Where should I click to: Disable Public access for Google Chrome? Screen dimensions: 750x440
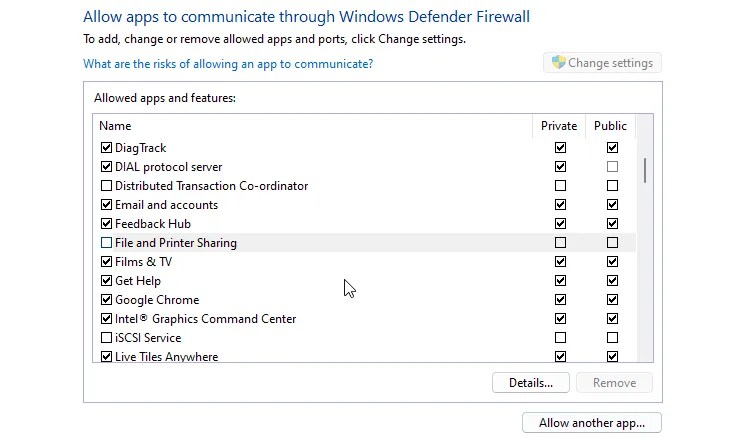point(612,300)
